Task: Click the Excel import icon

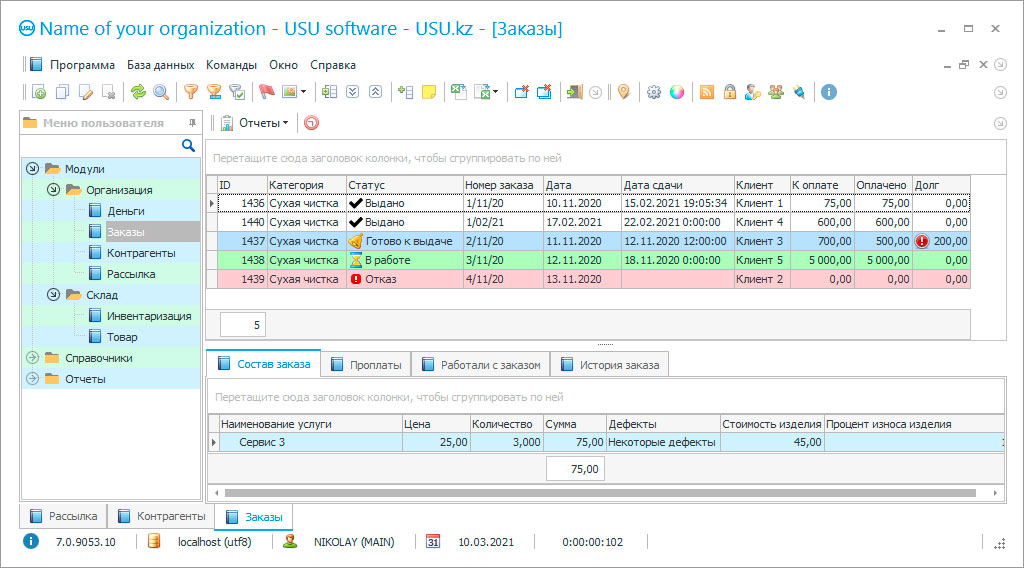Action: click(x=458, y=92)
